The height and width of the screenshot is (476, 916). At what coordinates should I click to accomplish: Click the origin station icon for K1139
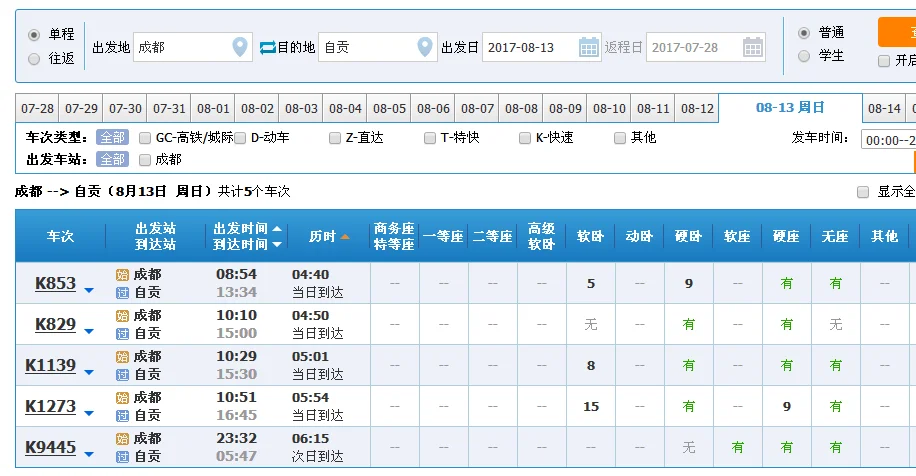pos(122,357)
